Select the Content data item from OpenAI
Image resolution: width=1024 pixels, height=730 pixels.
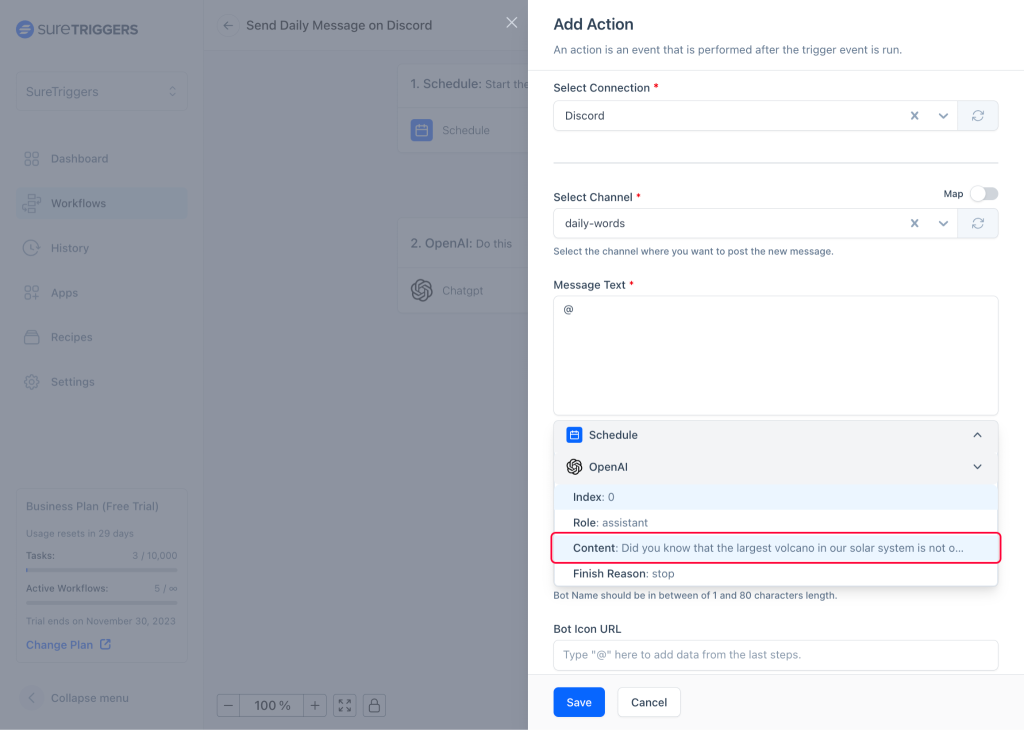[775, 547]
